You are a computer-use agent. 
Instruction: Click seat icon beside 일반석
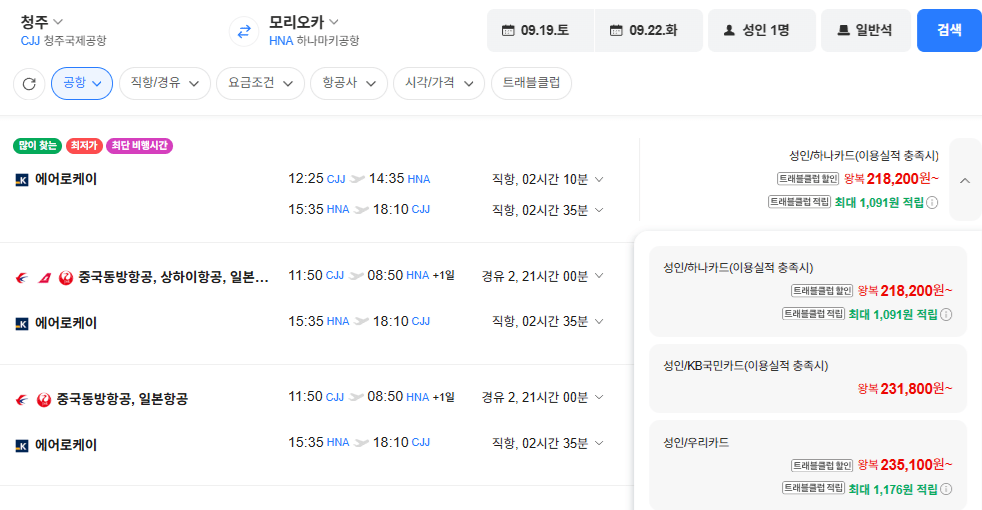[844, 30]
